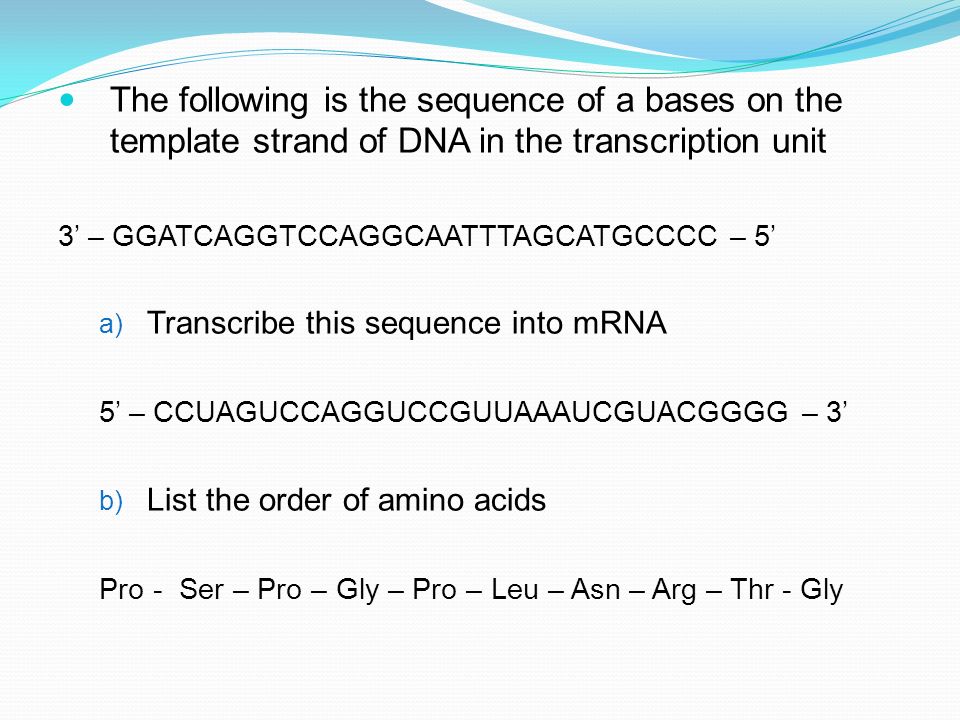This screenshot has width=960, height=720.
Task: Click the 3' label ending mRNA strand
Action: click(836, 412)
